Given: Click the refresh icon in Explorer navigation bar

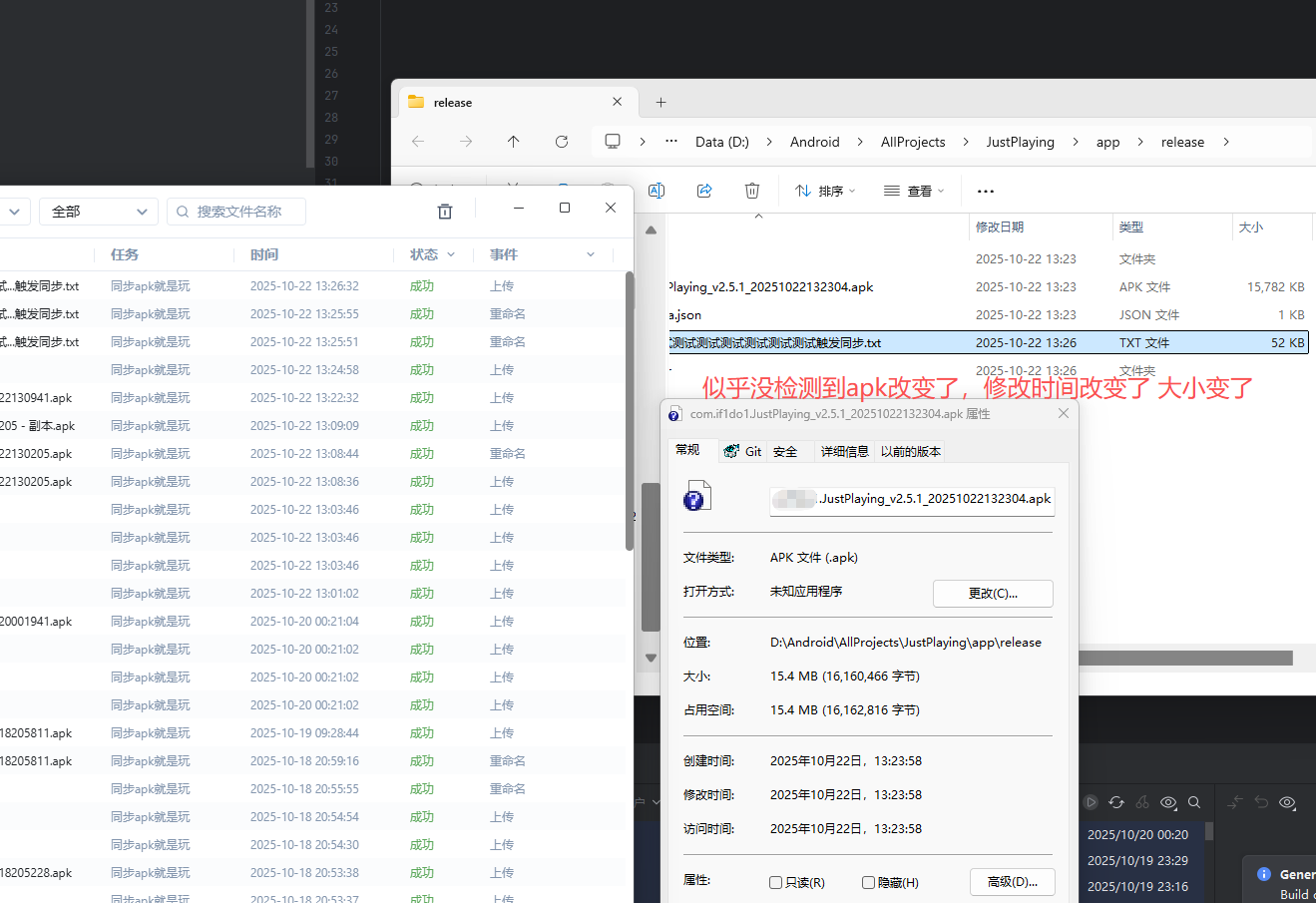Looking at the screenshot, I should [562, 142].
